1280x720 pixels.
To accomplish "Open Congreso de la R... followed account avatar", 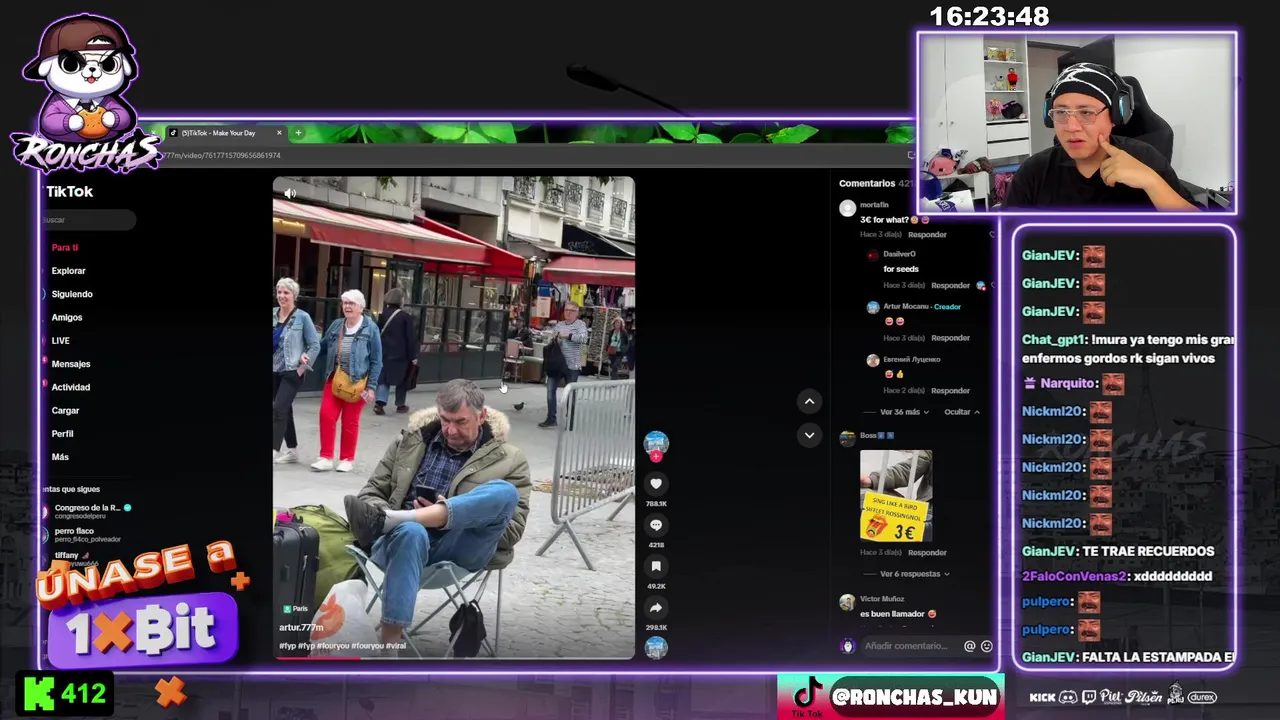I will click(x=46, y=511).
